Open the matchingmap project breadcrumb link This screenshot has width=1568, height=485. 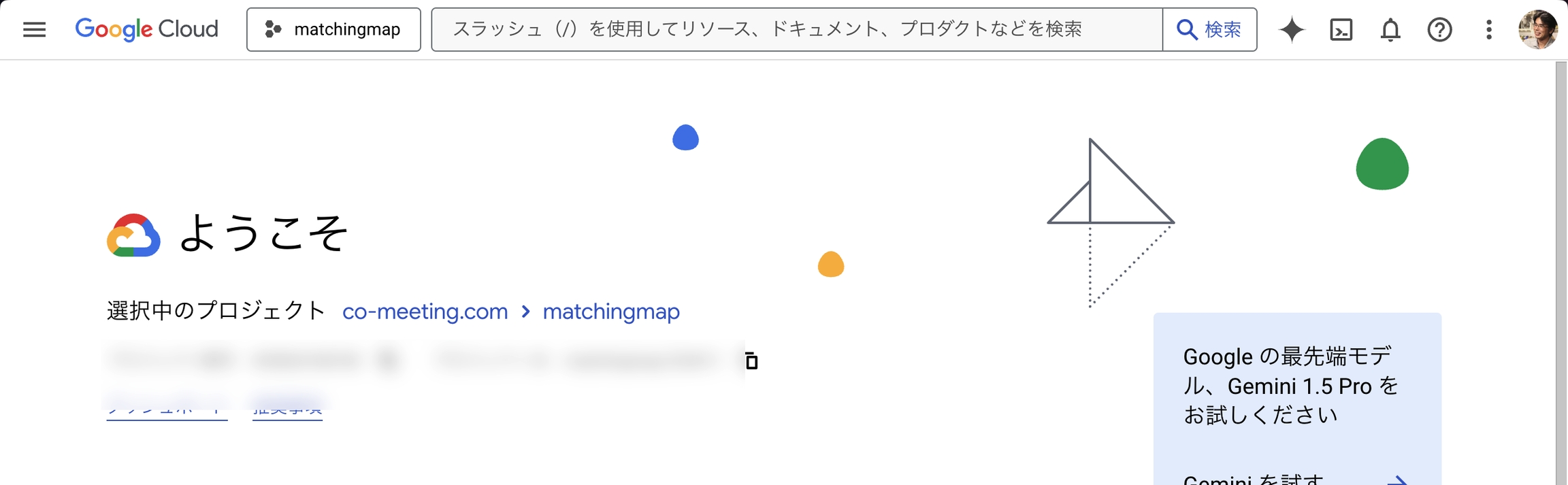tap(611, 312)
